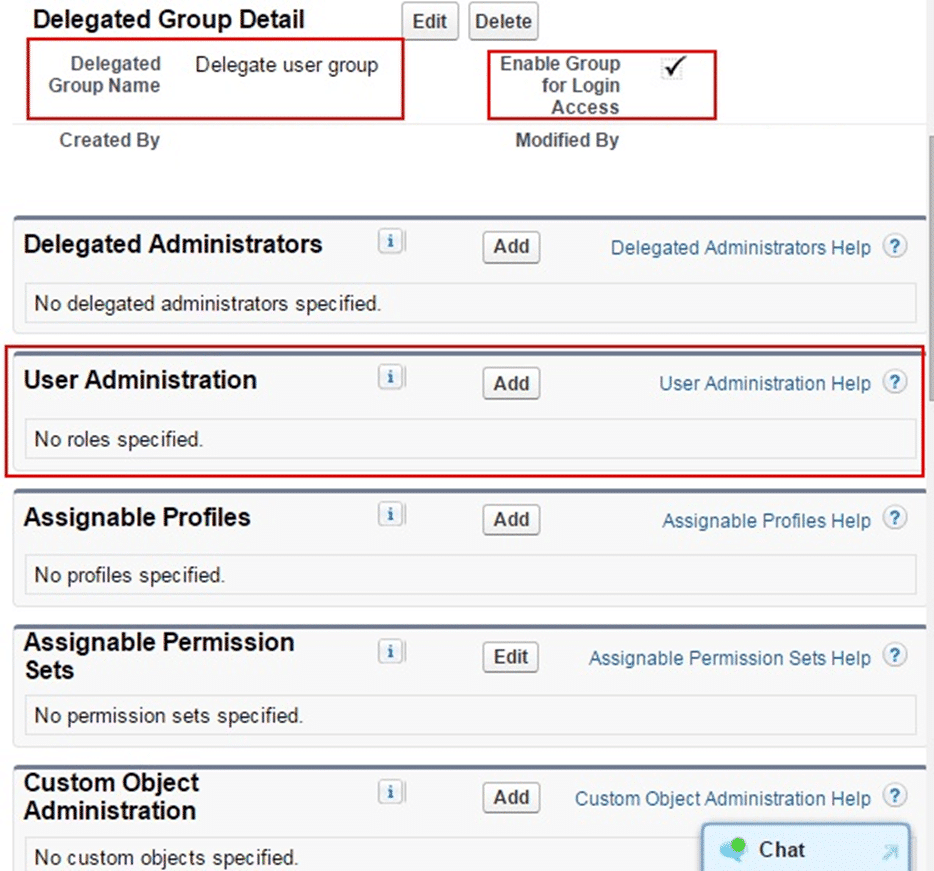
Task: Add a delegated administrator
Action: point(511,247)
